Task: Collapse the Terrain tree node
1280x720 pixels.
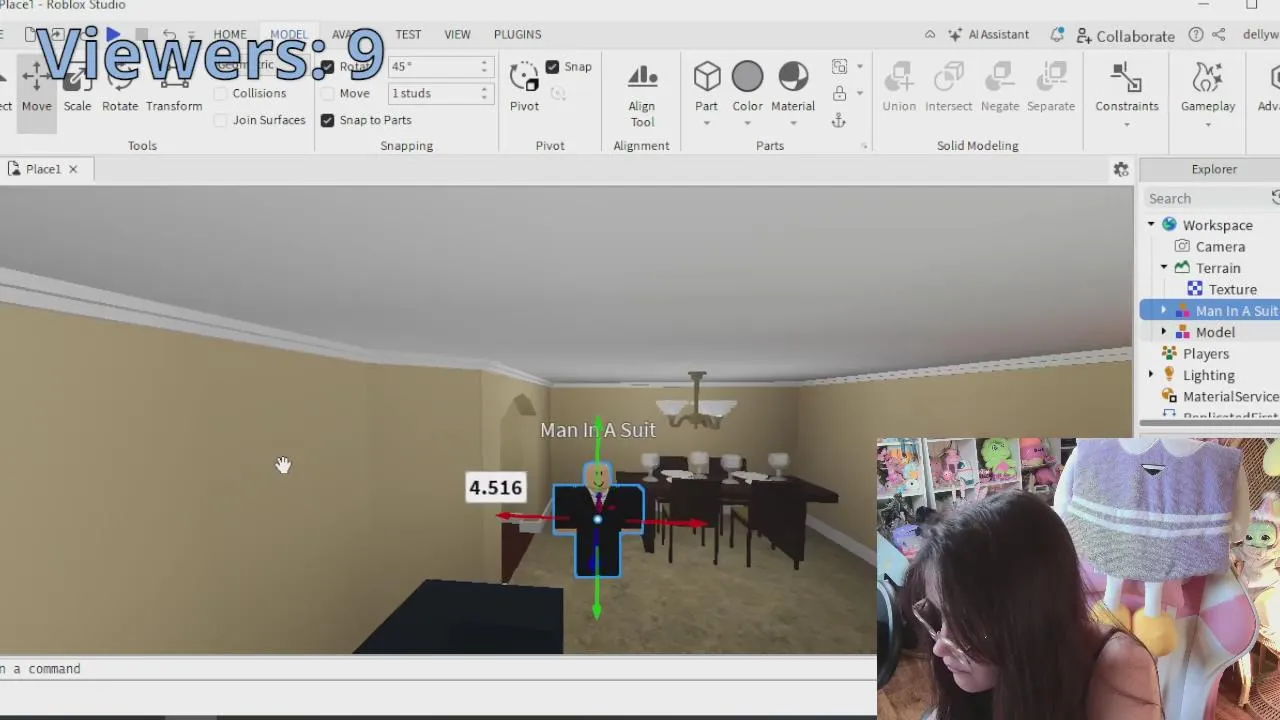Action: pyautogui.click(x=1164, y=268)
